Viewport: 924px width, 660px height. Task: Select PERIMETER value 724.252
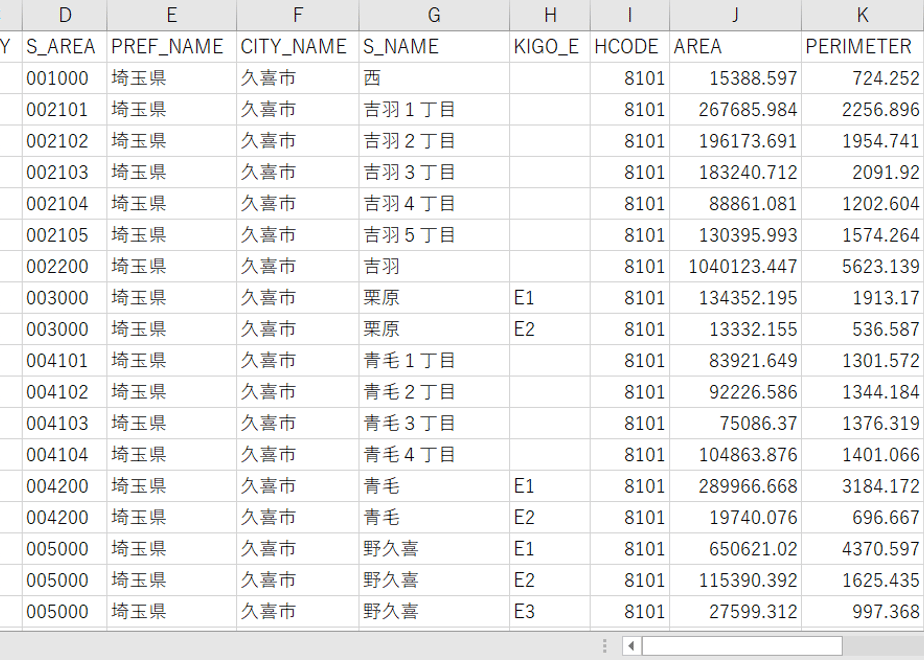863,78
